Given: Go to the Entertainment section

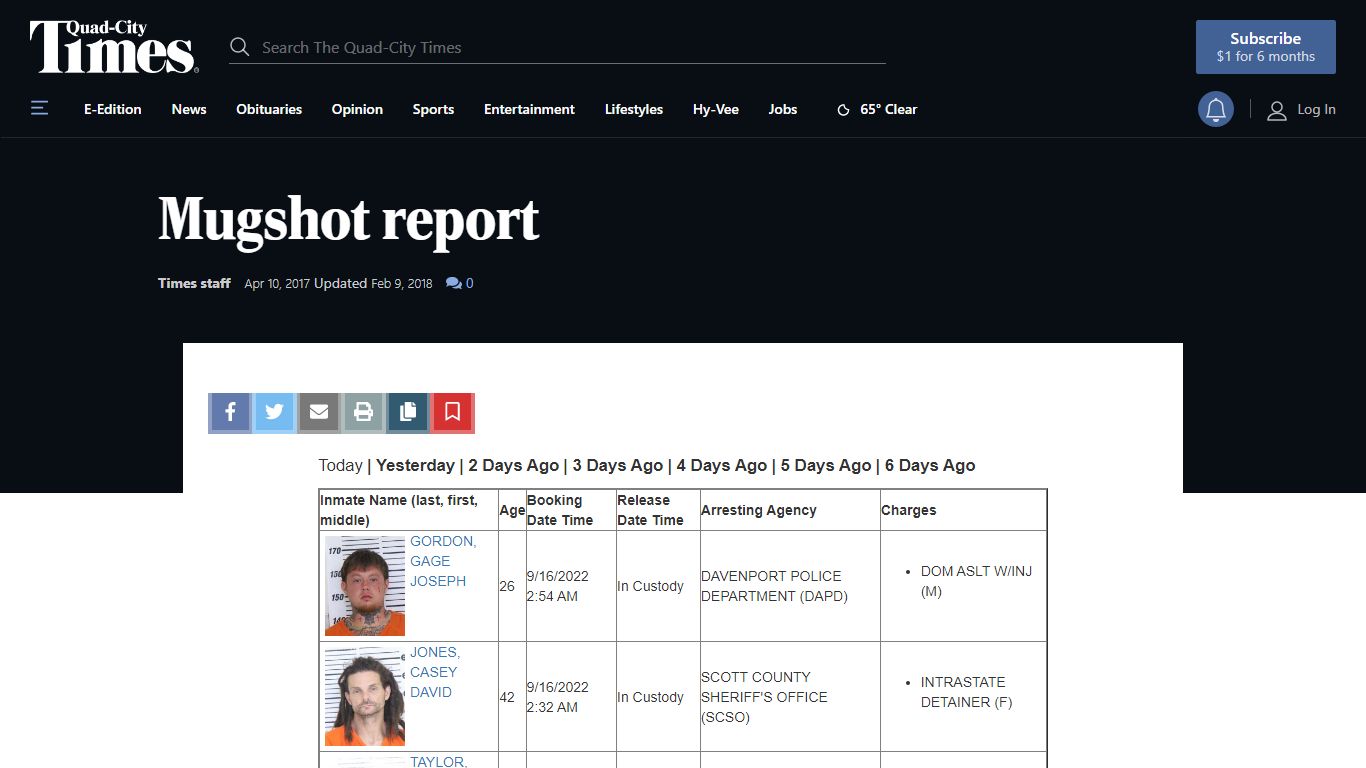Looking at the screenshot, I should click(x=529, y=109).
